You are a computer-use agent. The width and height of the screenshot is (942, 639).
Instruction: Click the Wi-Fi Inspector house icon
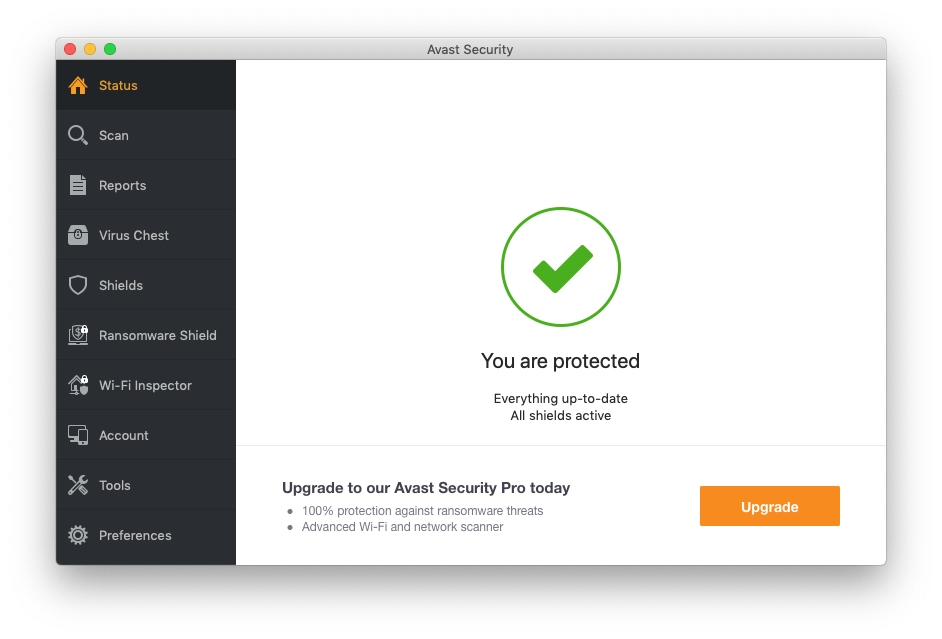coord(78,385)
